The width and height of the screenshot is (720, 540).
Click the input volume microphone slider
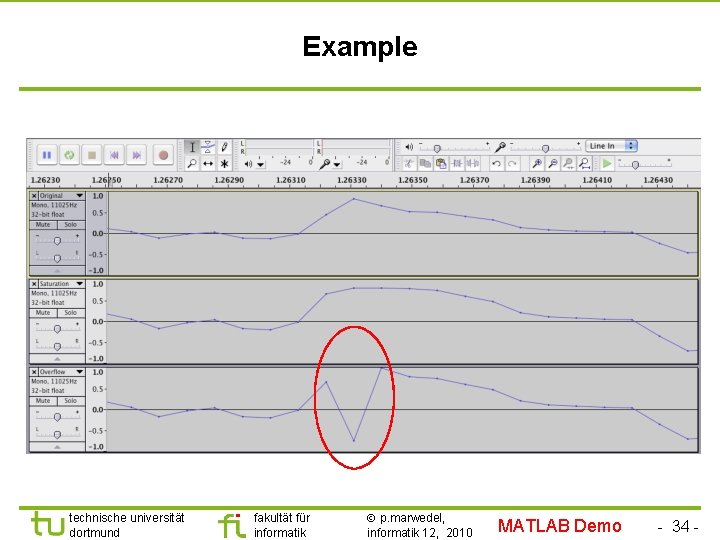(545, 147)
